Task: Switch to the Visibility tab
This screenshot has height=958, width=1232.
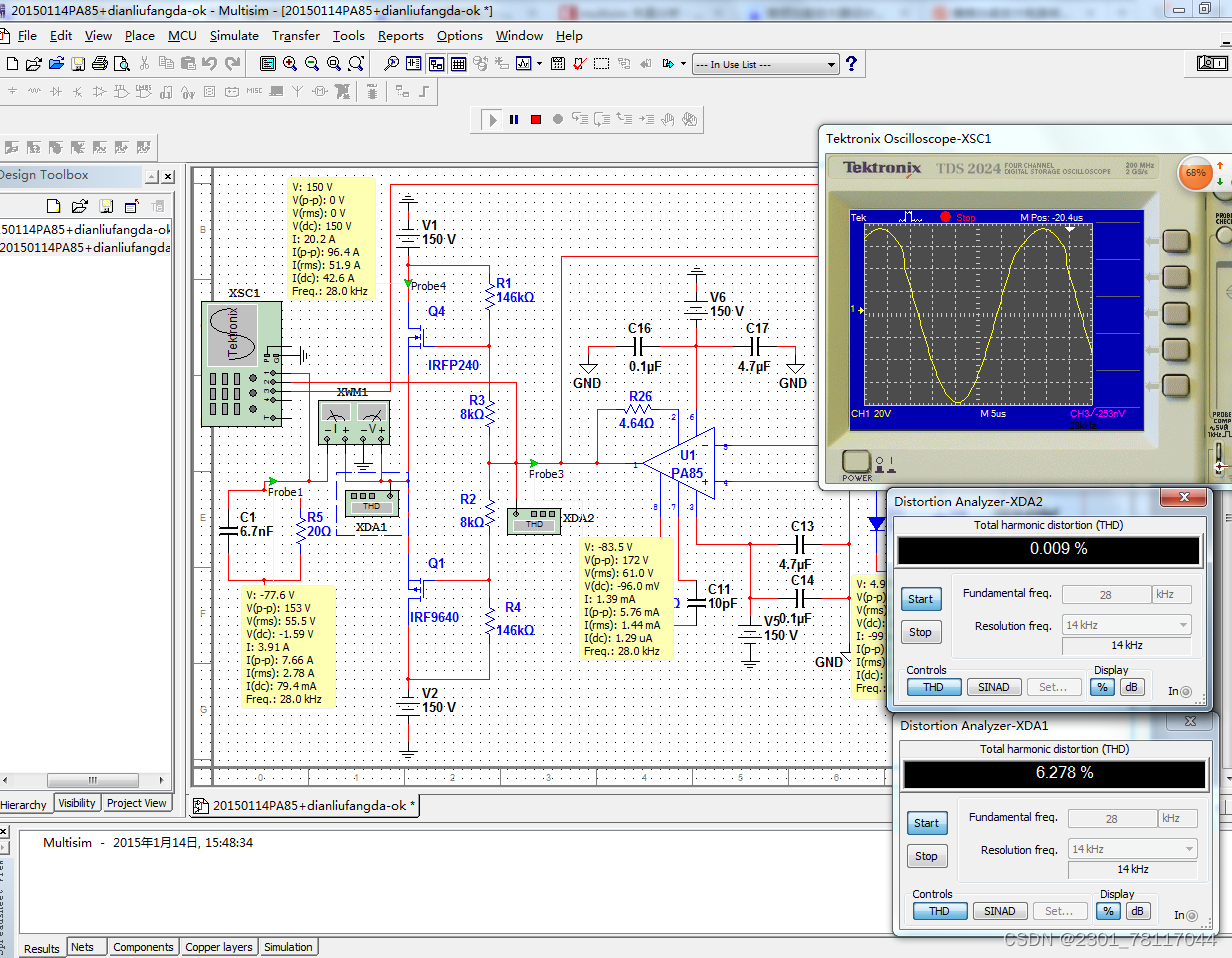Action: (x=77, y=803)
